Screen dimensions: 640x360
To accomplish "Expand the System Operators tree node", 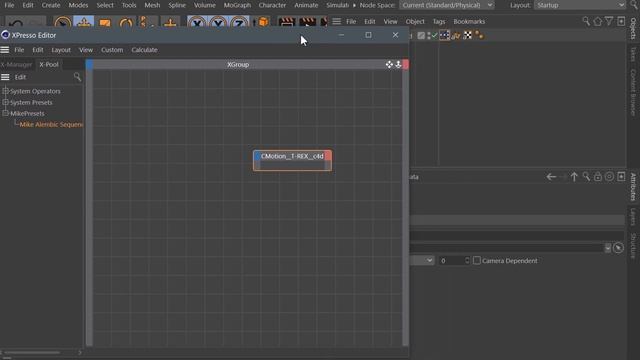I will [x=5, y=91].
